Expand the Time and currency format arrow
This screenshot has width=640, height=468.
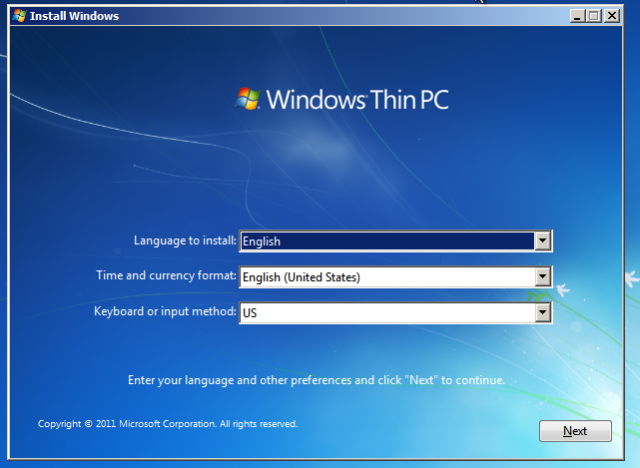pos(542,277)
